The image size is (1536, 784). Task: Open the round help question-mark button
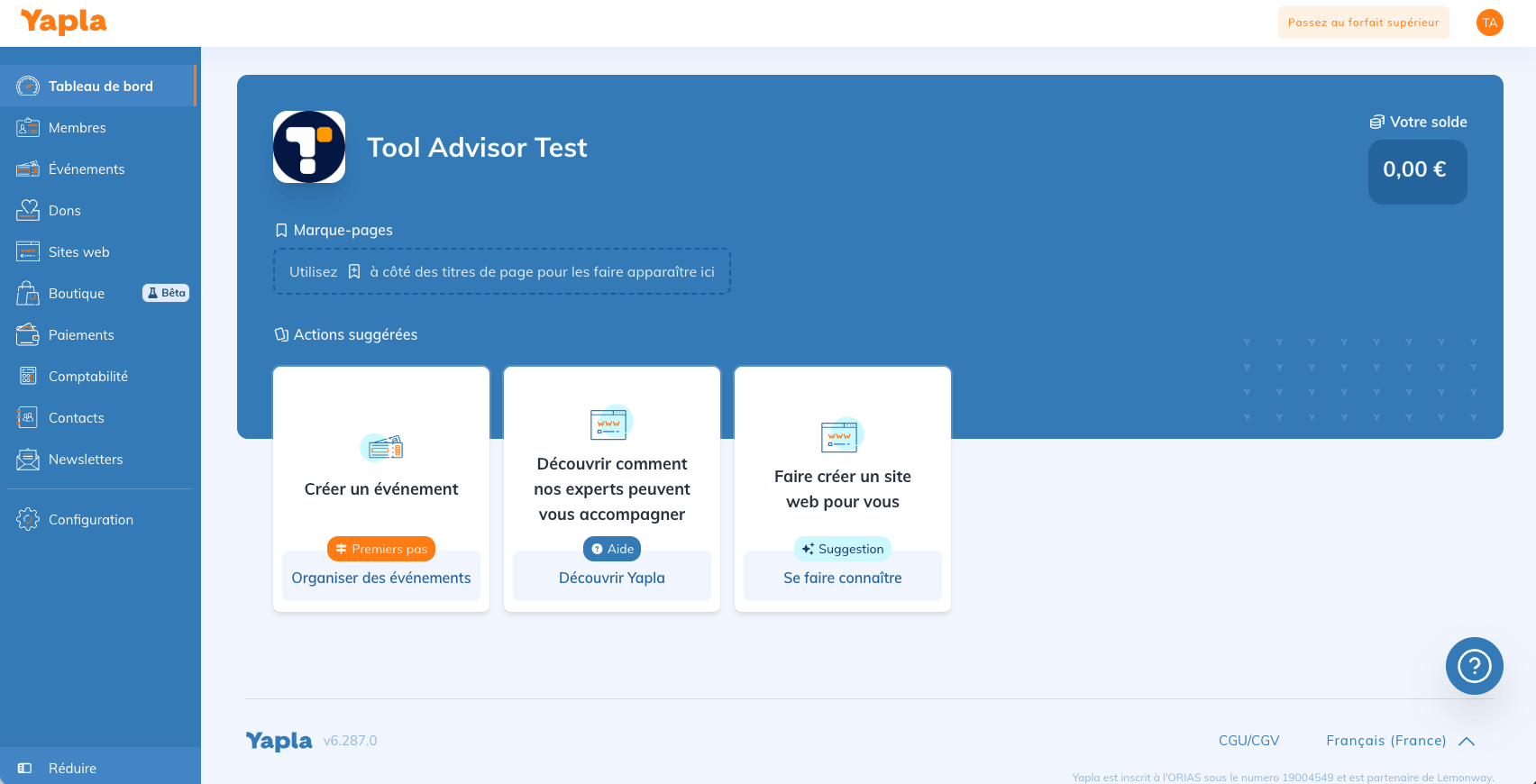1475,666
